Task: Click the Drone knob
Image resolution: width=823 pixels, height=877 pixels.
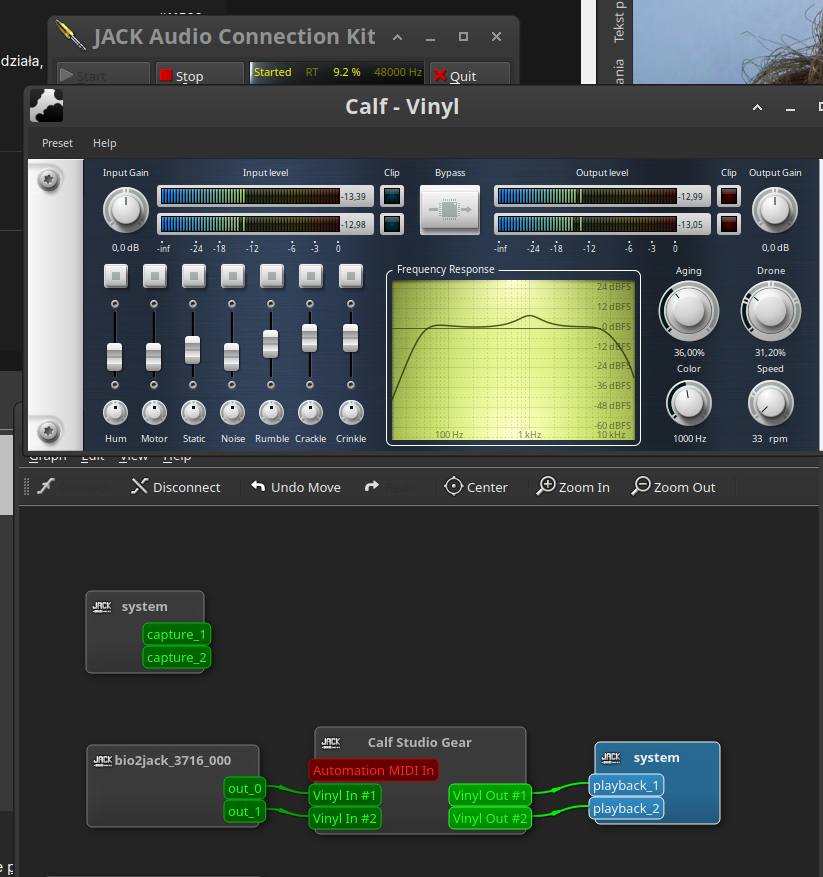Action: point(771,311)
